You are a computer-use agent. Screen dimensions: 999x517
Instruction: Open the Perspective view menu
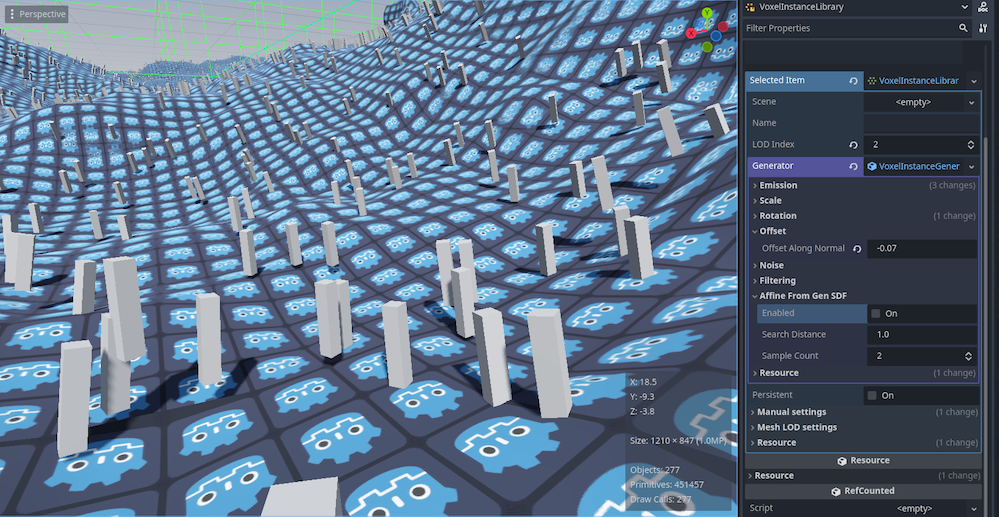pos(36,13)
